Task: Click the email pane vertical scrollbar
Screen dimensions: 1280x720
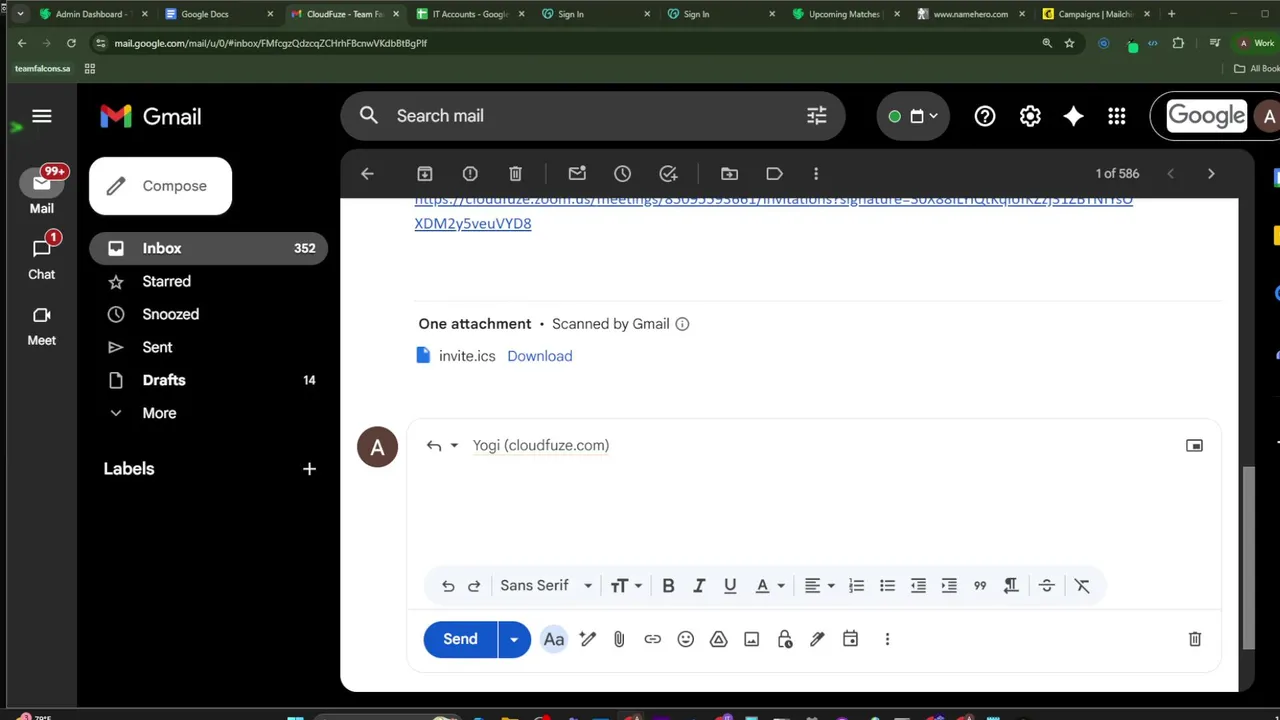Action: [1247, 558]
